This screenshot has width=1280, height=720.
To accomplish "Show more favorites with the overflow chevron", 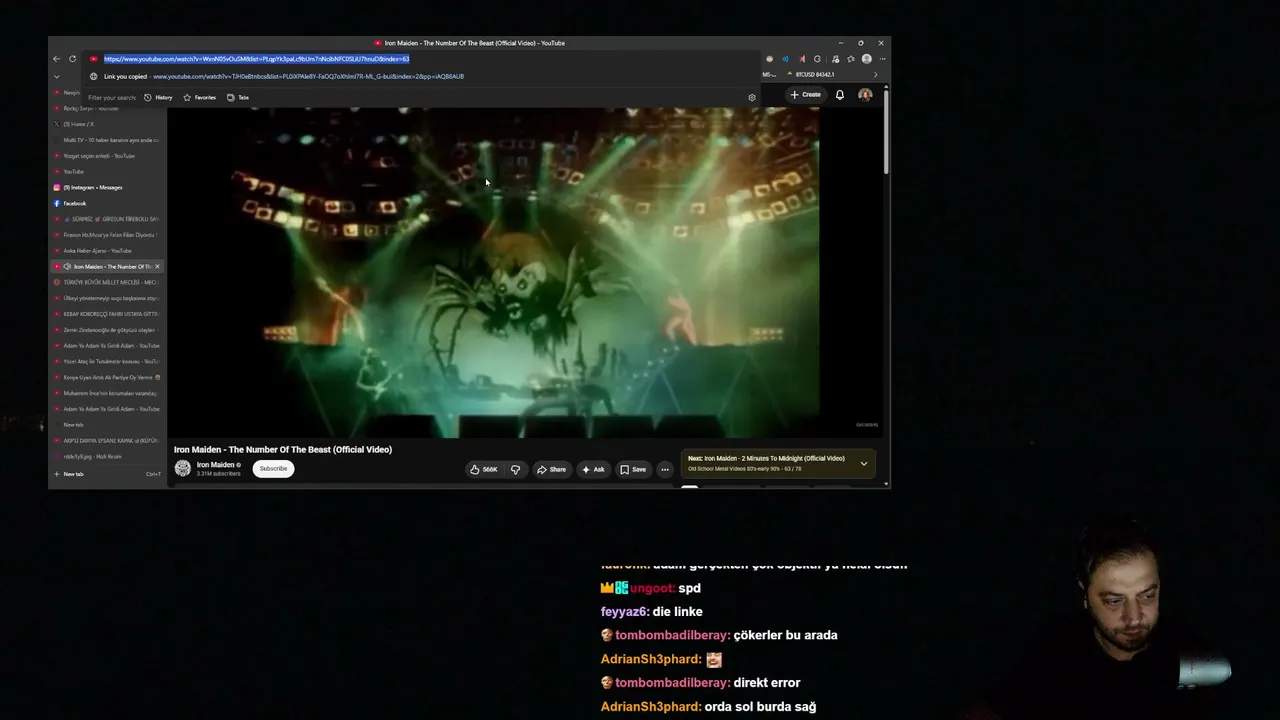I will coord(875,75).
